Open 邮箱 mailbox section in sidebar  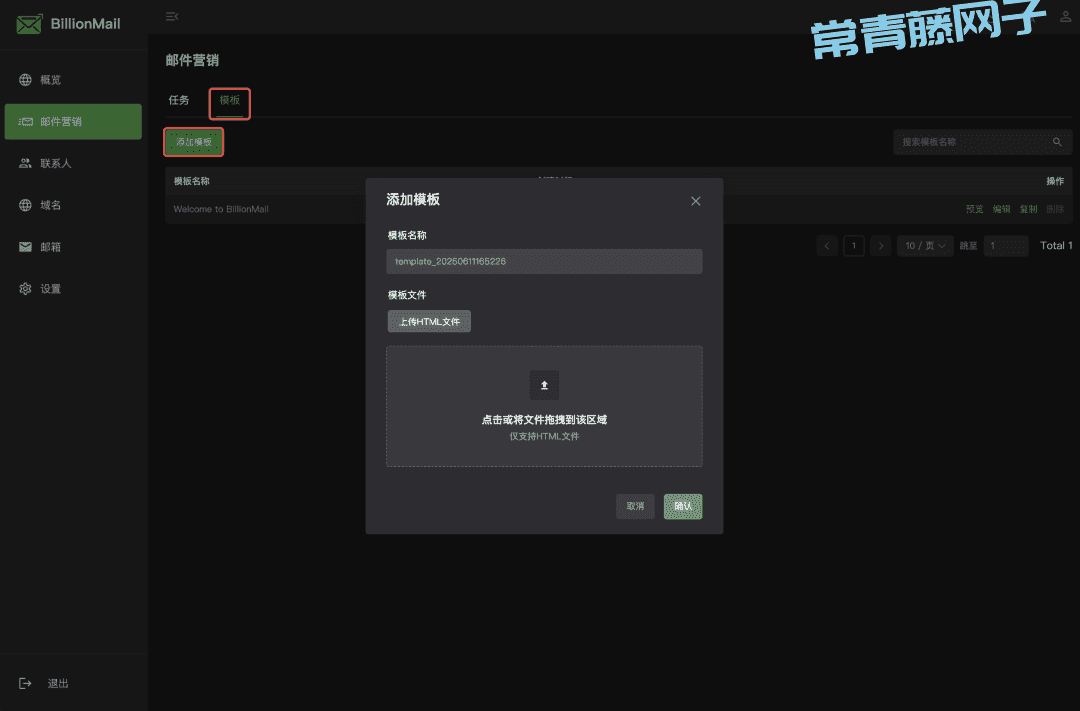50,247
